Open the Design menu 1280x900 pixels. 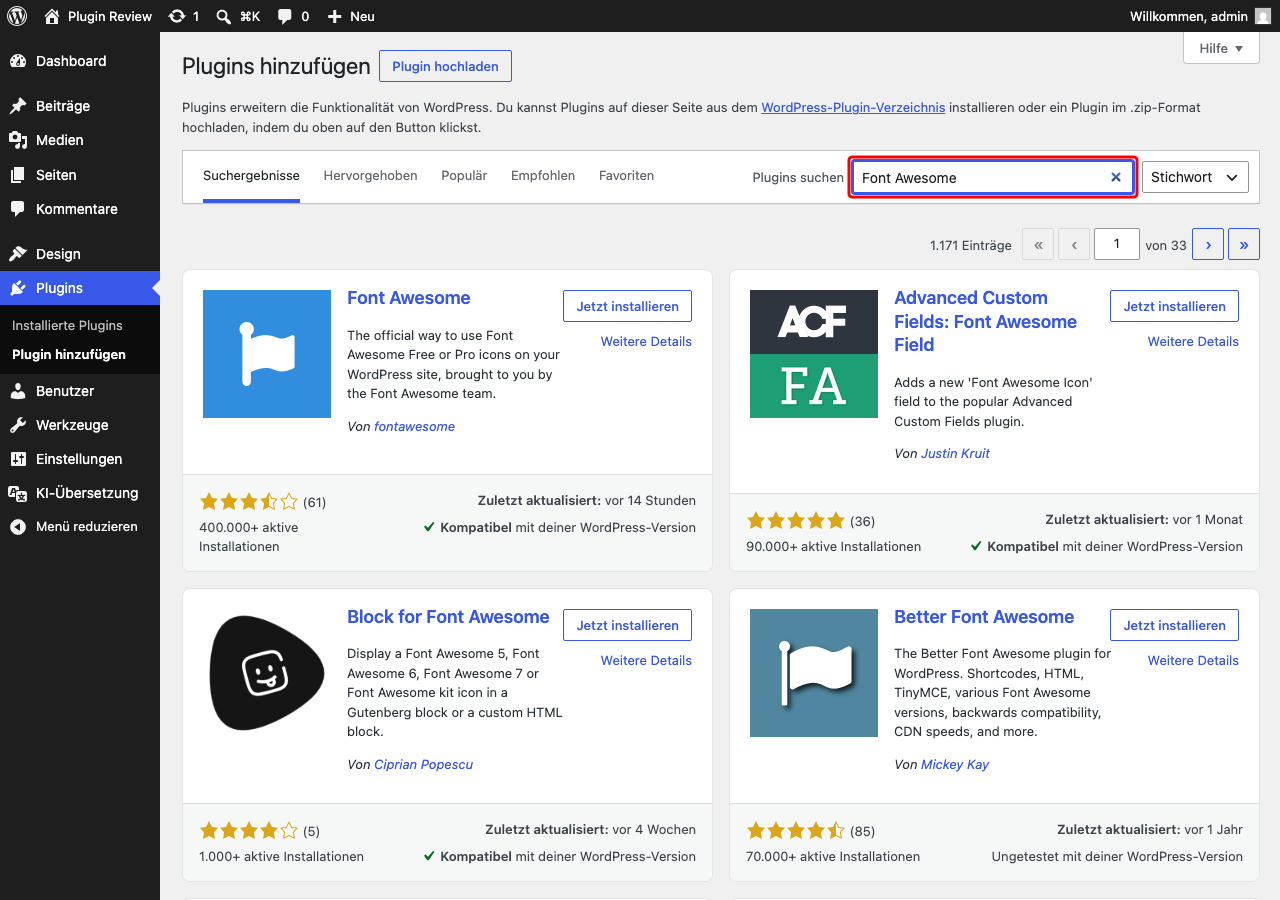(80, 254)
